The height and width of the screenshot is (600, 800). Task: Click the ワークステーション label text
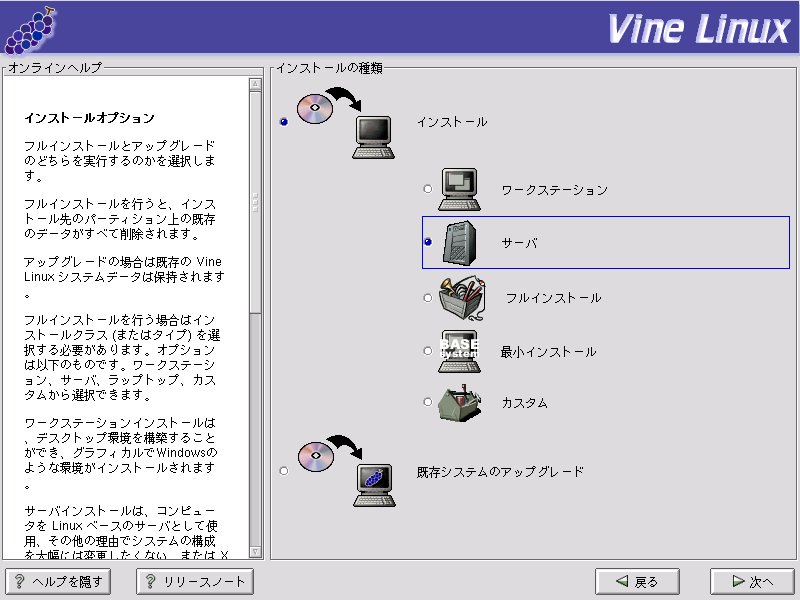(x=555, y=190)
